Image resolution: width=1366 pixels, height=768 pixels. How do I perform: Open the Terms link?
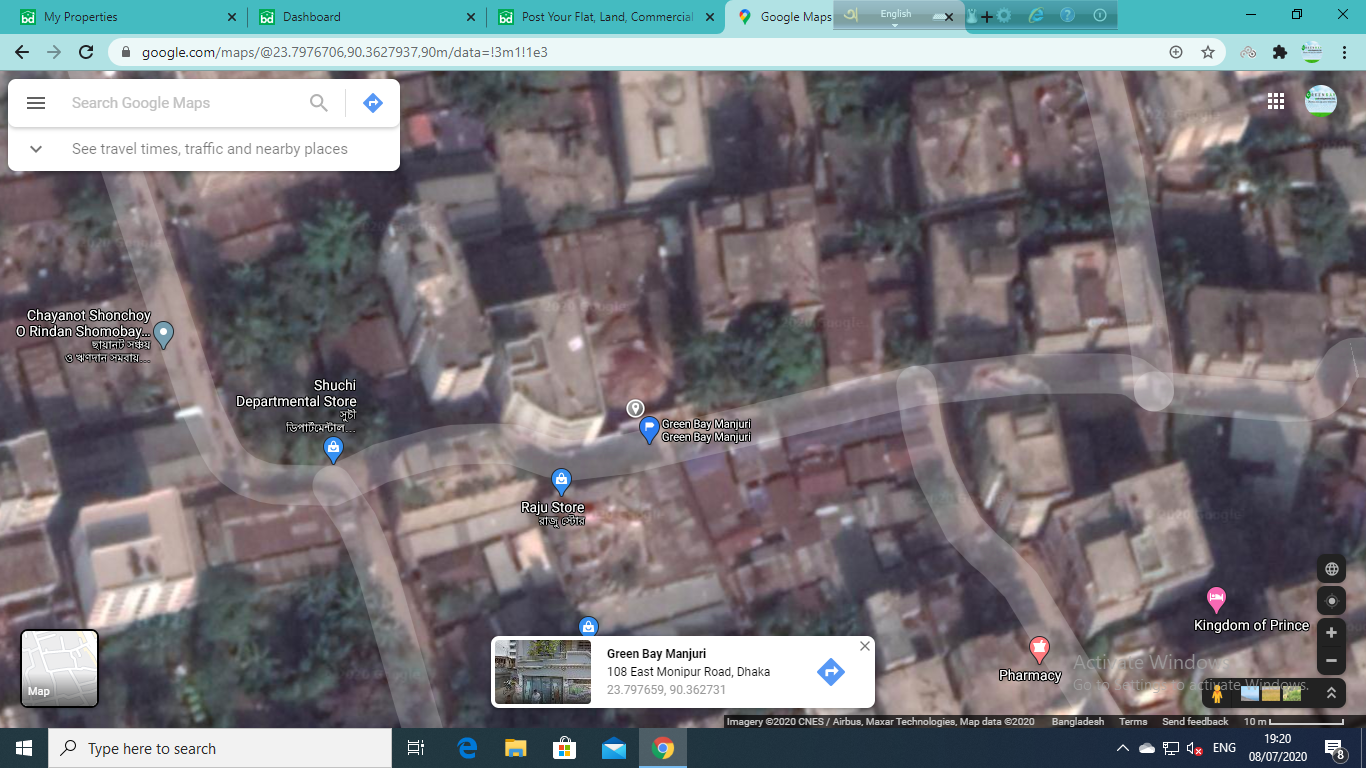pyautogui.click(x=1133, y=722)
